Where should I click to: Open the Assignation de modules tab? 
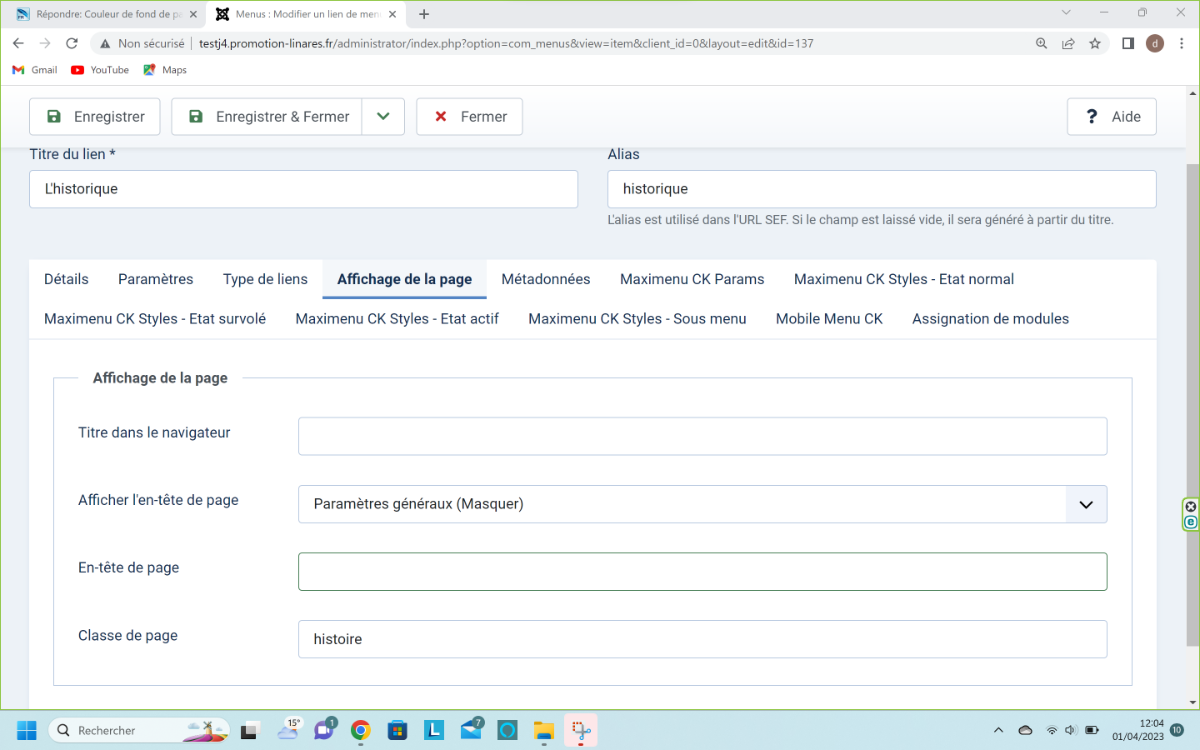(990, 319)
